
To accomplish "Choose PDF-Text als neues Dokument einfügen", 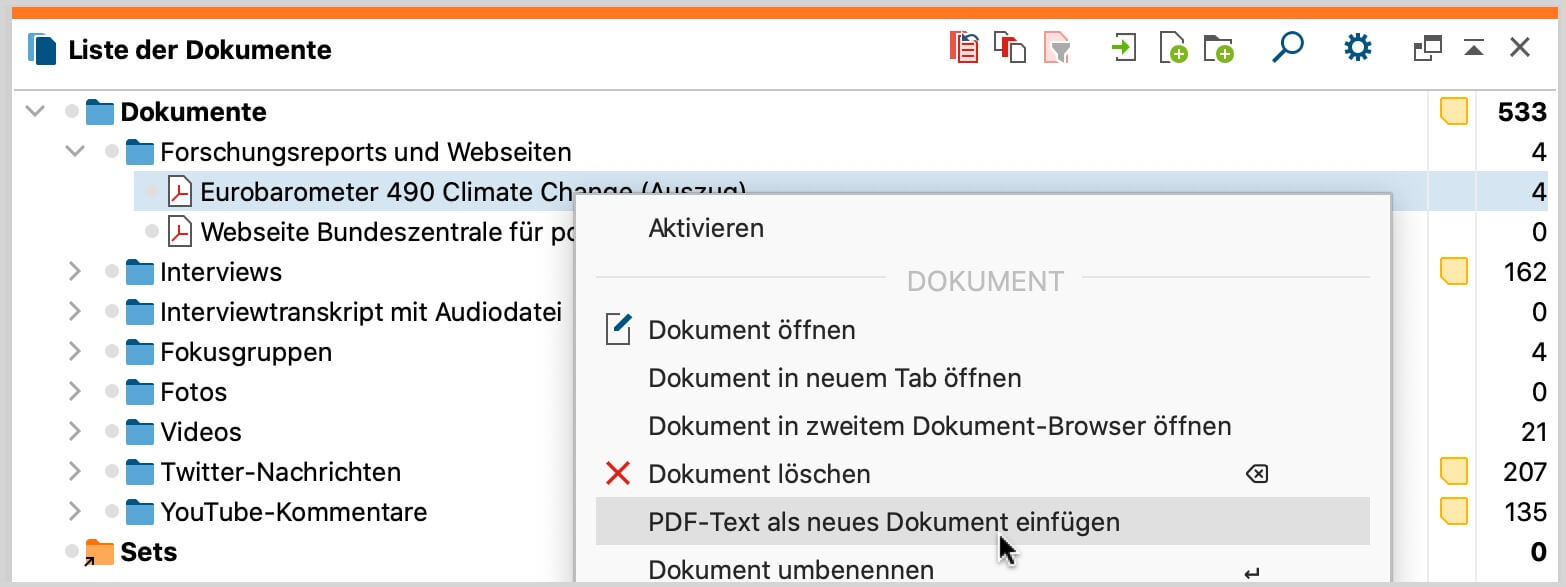I will click(983, 522).
